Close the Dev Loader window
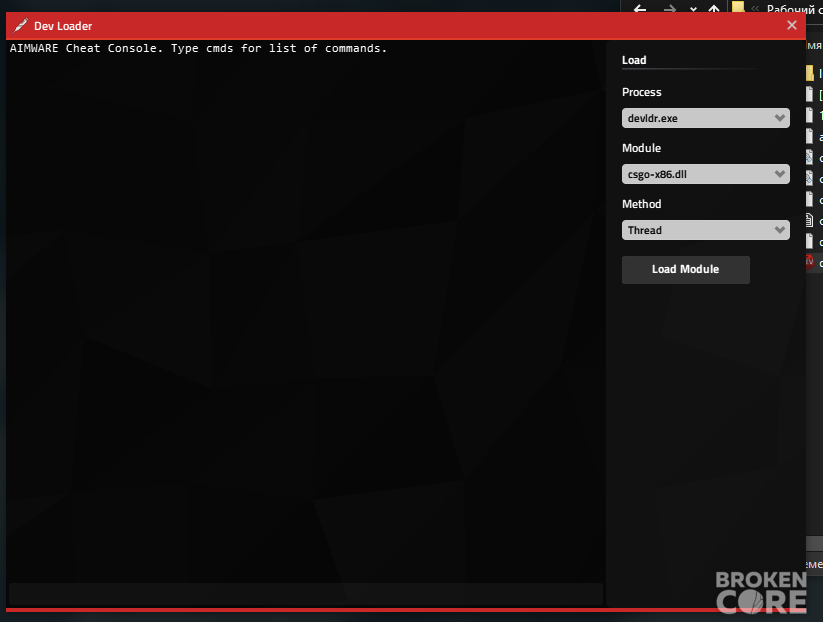 point(792,25)
